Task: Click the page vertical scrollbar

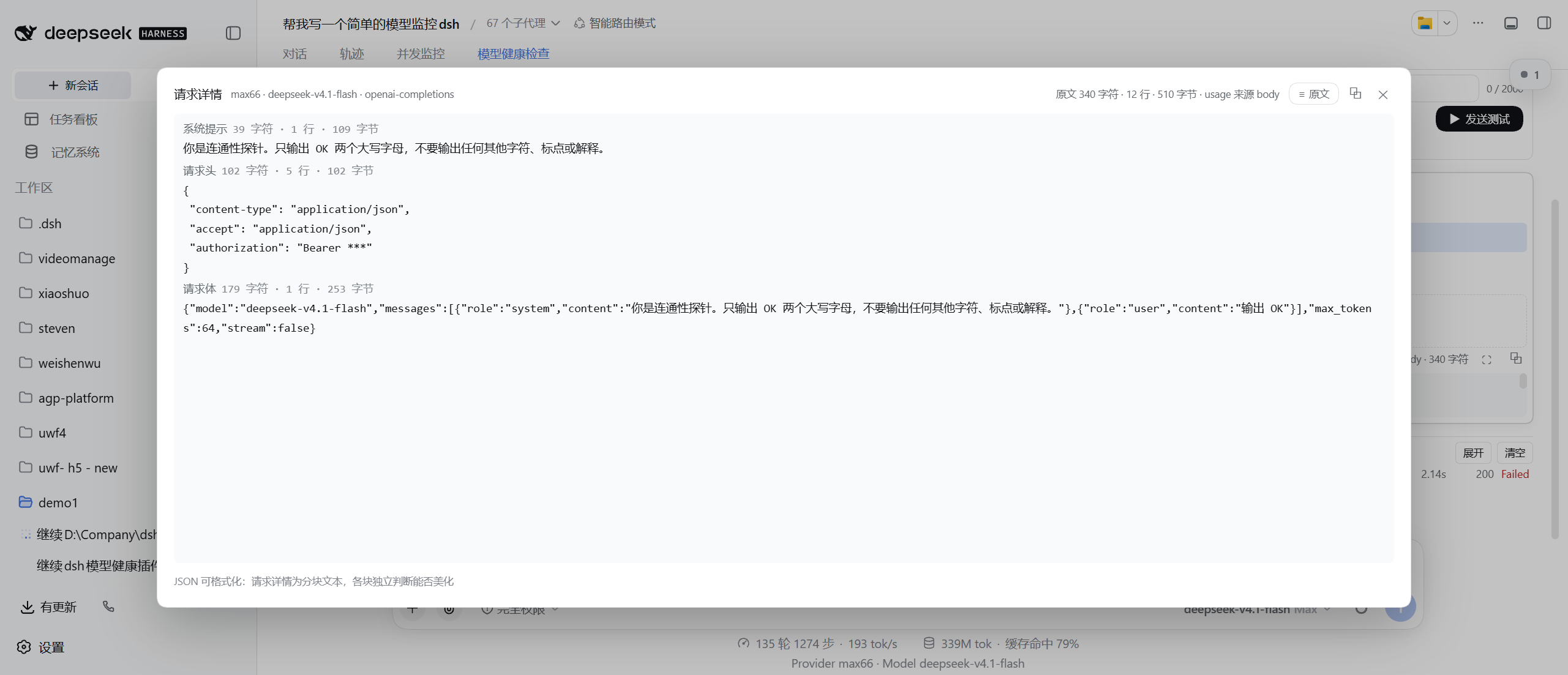Action: pos(1555,369)
